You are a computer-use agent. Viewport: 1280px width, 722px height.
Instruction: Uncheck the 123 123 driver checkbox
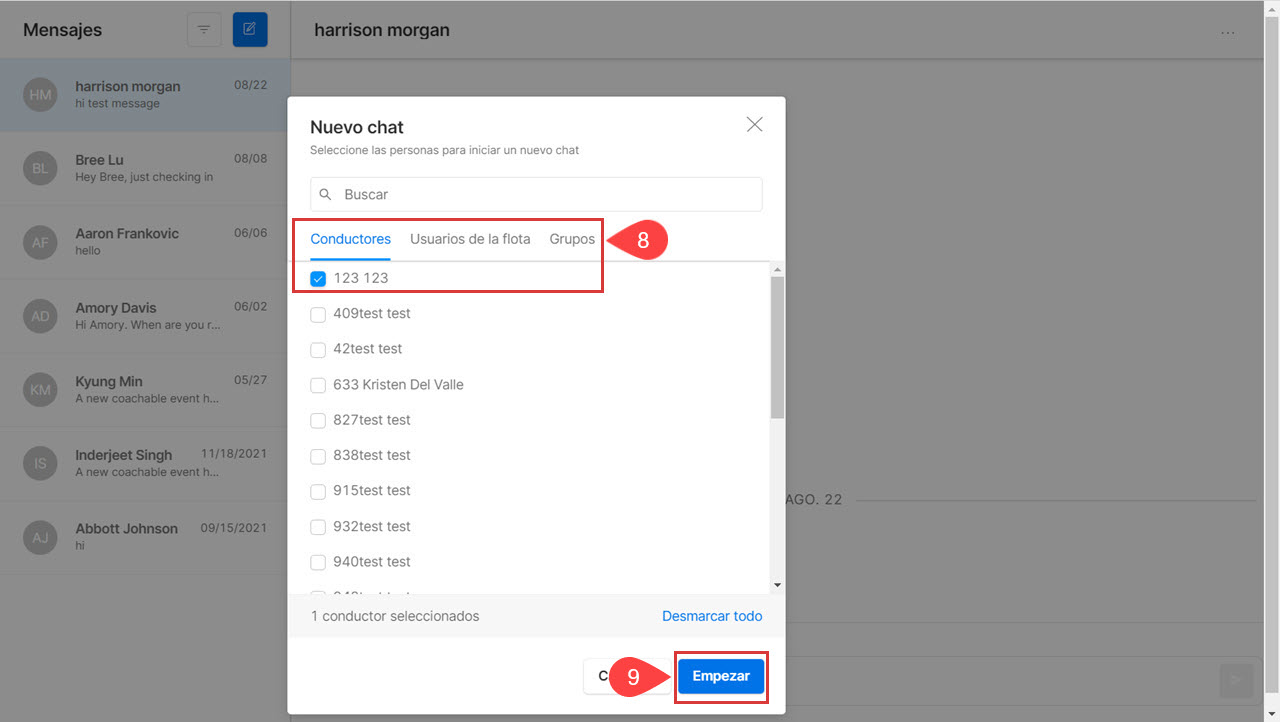pyautogui.click(x=318, y=278)
